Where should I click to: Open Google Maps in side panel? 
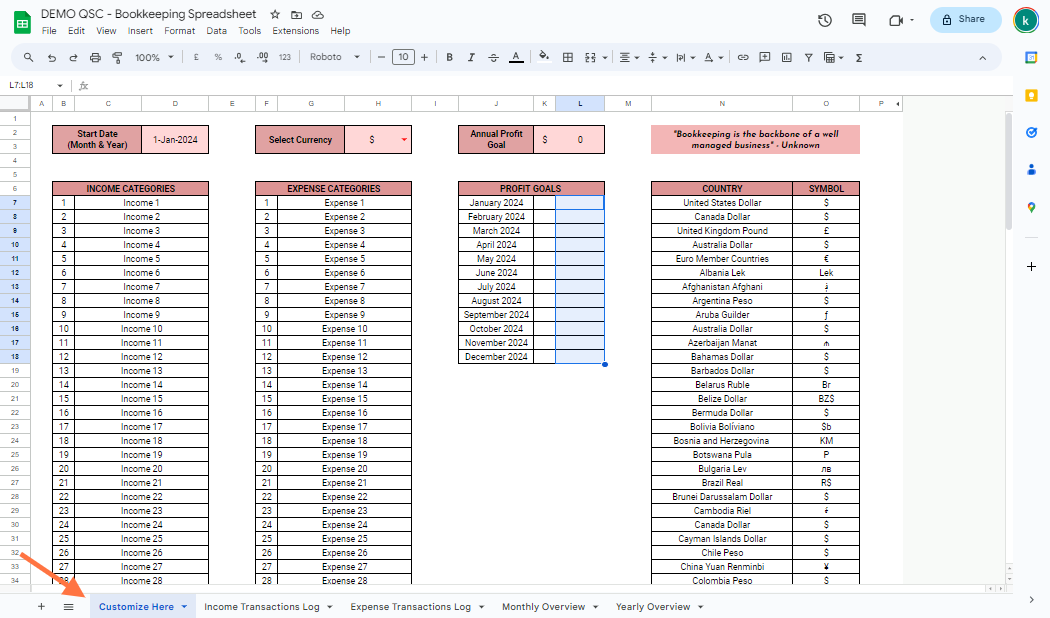[x=1031, y=208]
